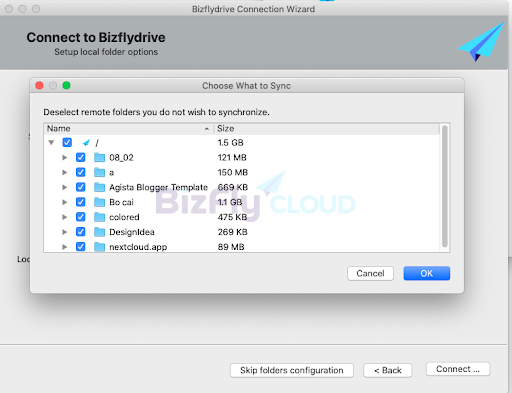Click the 08_02 folder icon

(x=99, y=157)
